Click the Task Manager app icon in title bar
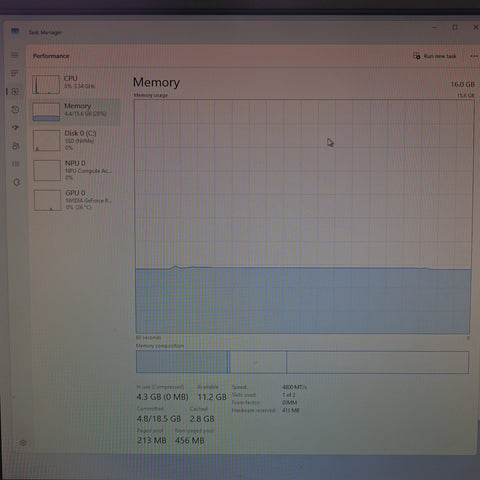480x480 pixels. pyautogui.click(x=15, y=31)
